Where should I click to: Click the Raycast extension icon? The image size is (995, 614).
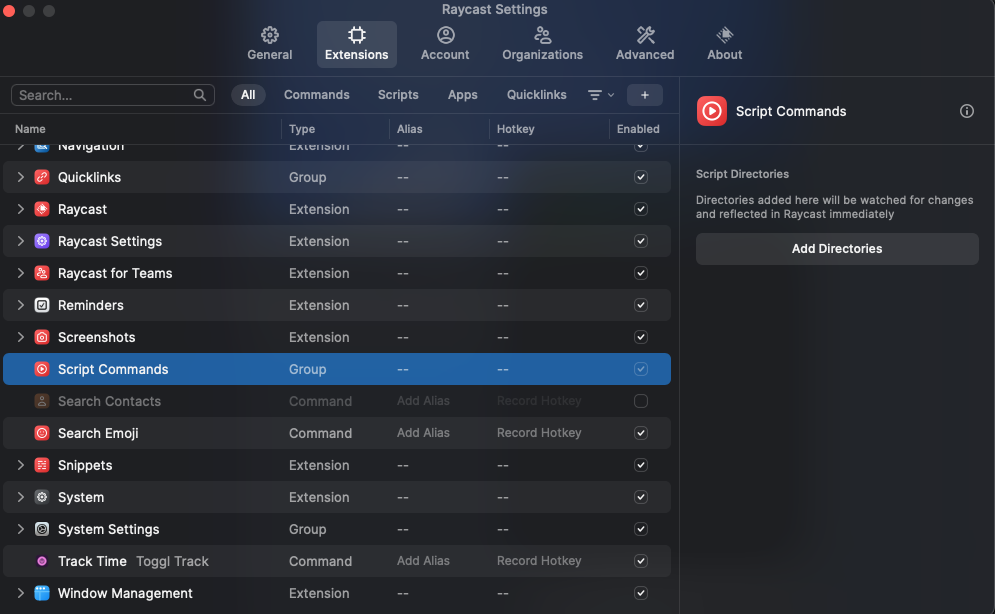[41, 209]
